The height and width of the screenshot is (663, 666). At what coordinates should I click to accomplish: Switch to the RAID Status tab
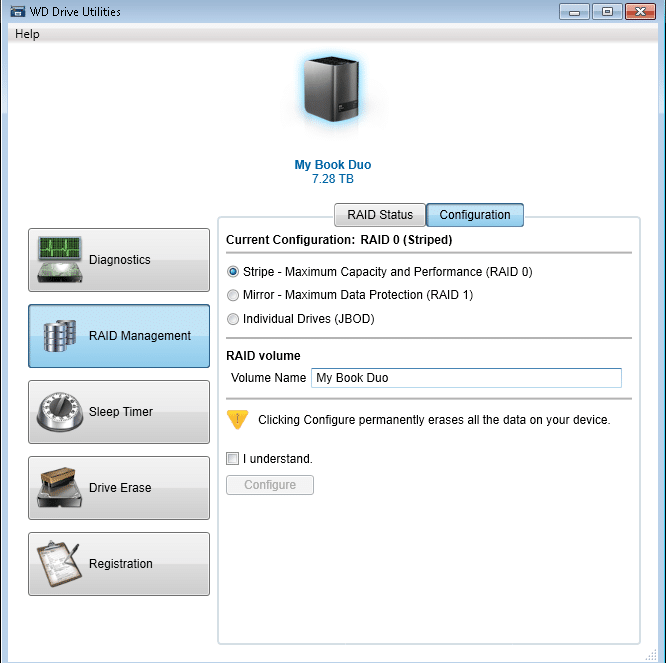click(380, 215)
